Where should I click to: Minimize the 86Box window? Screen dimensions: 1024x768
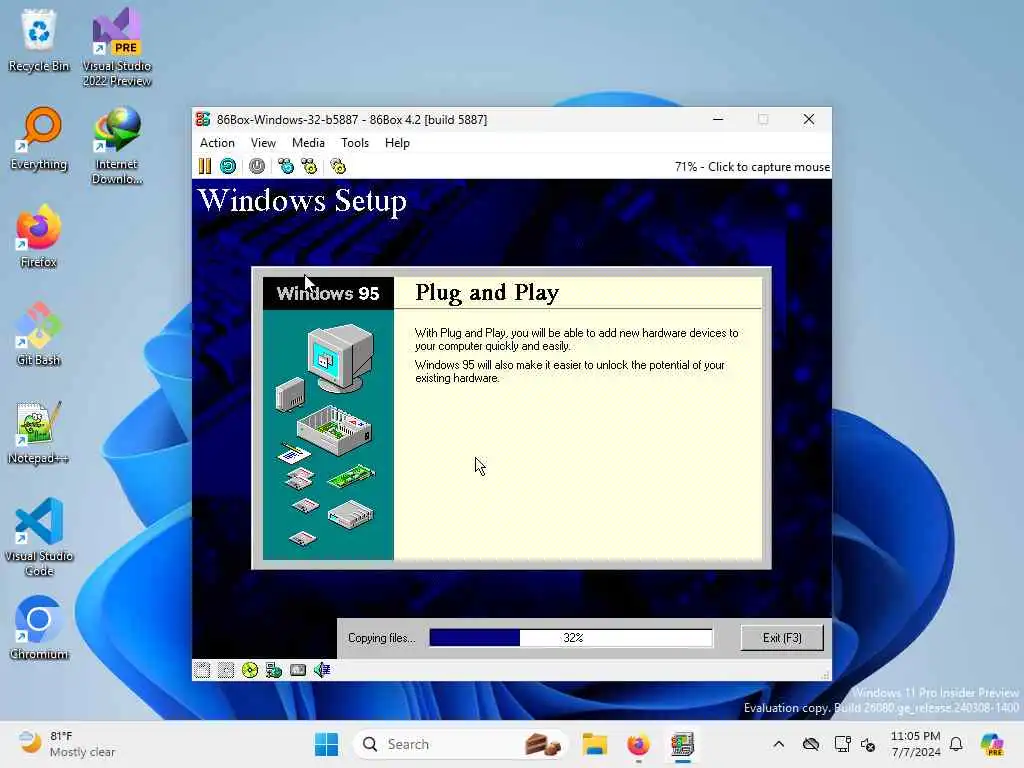click(718, 119)
